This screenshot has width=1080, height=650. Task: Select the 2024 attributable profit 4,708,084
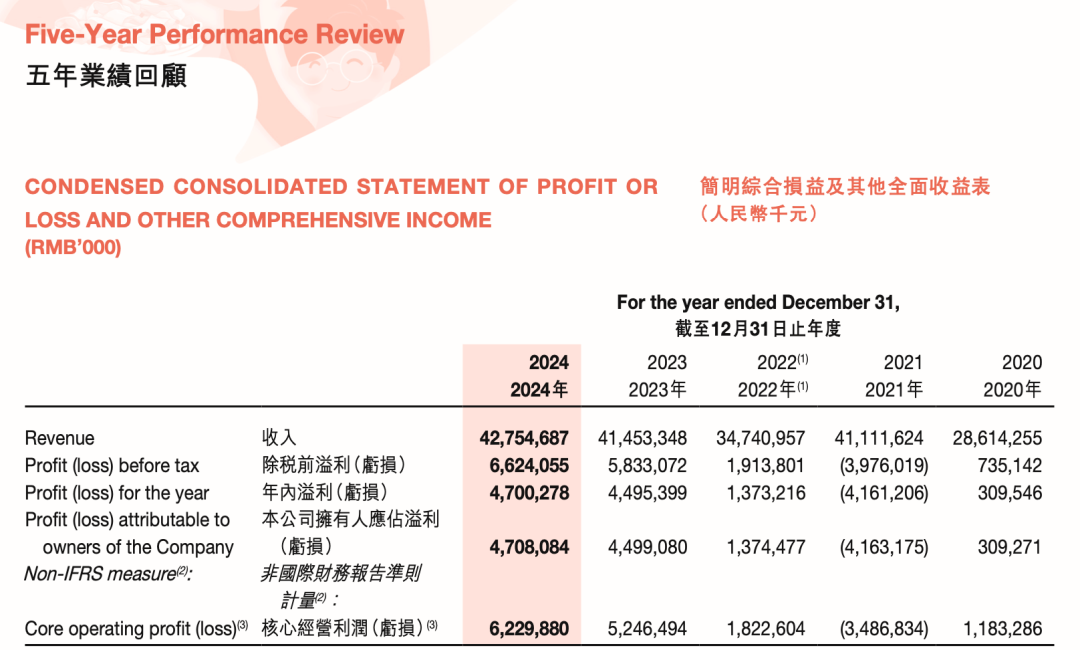tap(529, 547)
